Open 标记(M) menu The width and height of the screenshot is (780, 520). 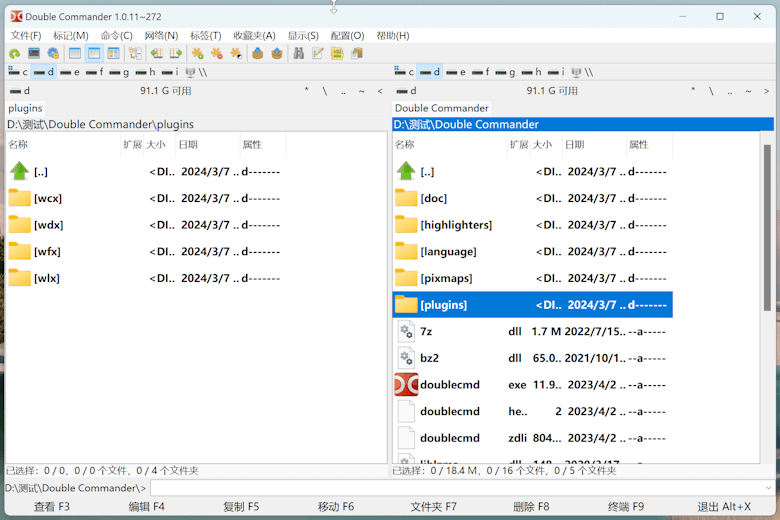tap(71, 36)
